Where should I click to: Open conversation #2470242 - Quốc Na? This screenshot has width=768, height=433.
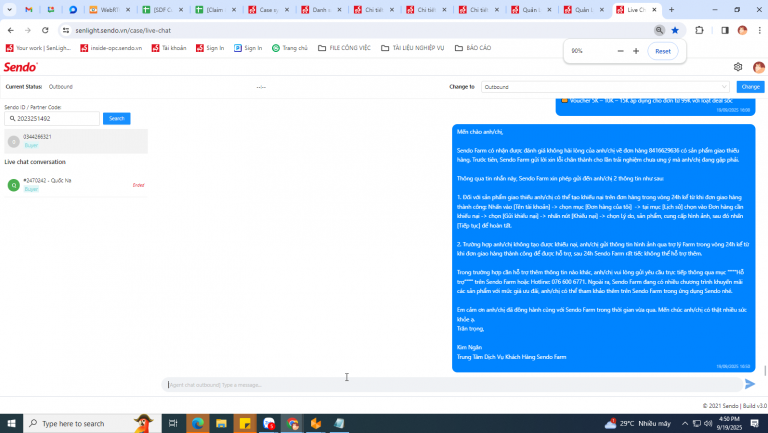pyautogui.click(x=76, y=185)
